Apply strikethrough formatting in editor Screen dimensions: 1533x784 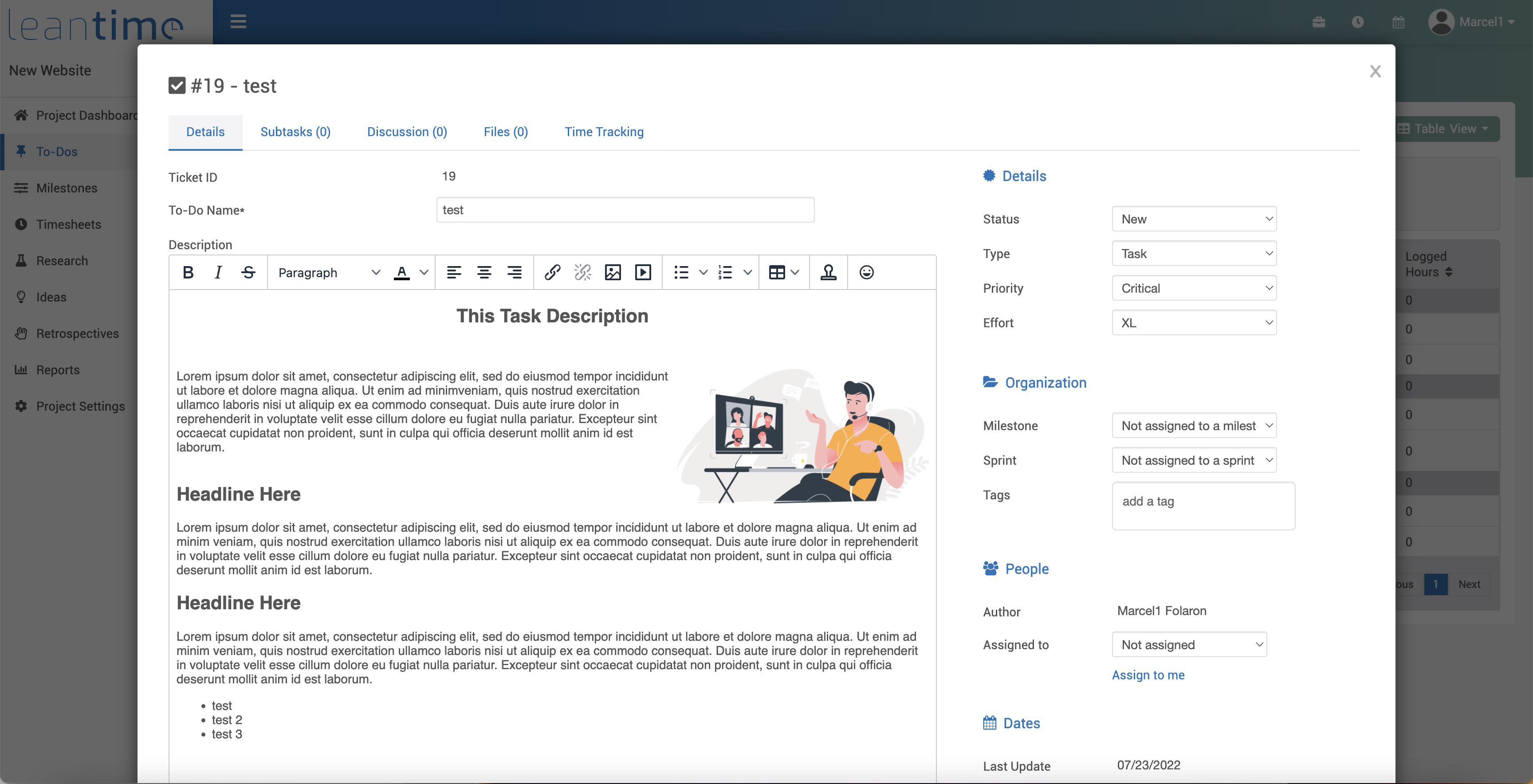pyautogui.click(x=248, y=272)
